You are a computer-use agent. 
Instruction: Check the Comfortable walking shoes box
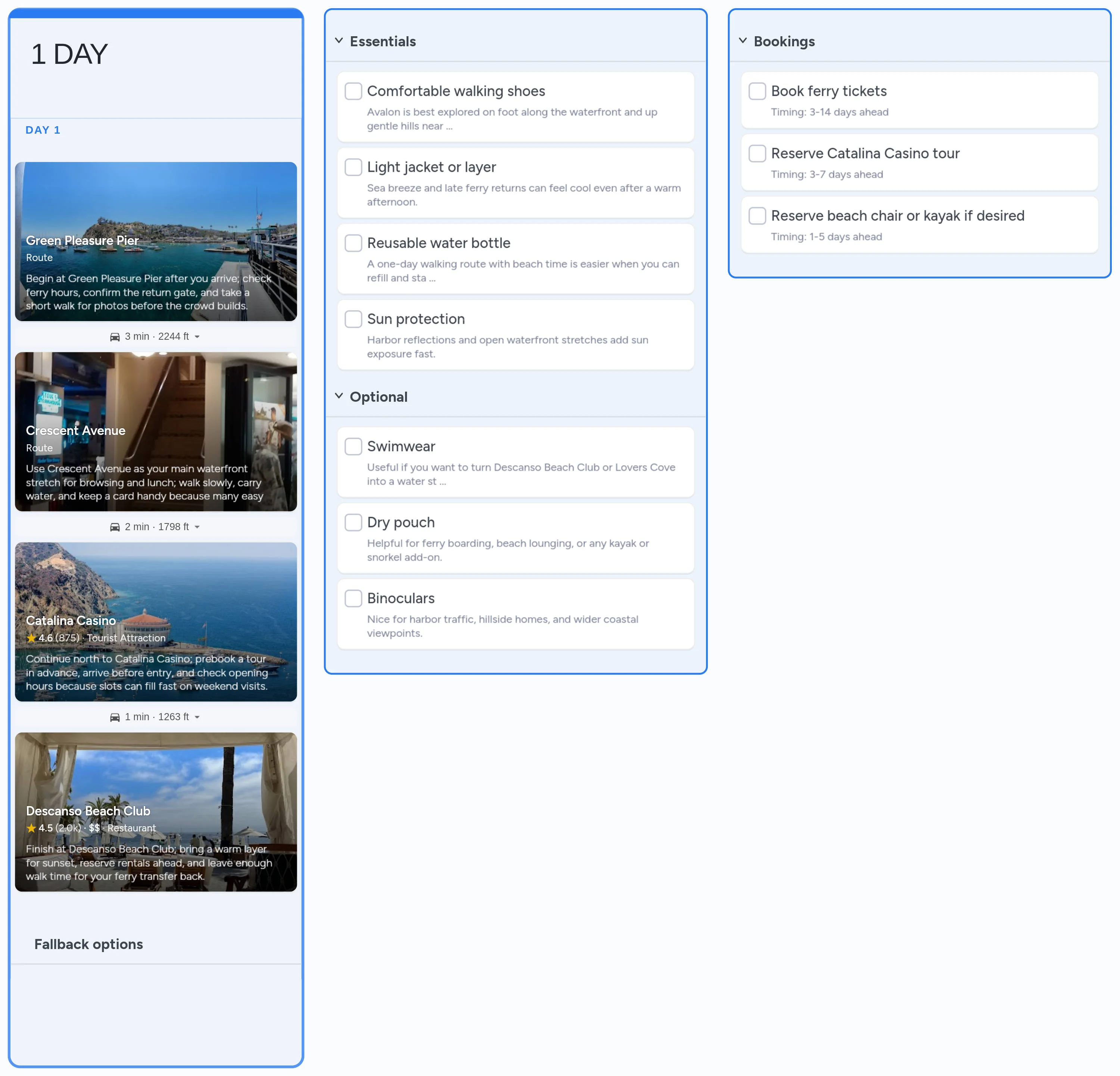[353, 91]
